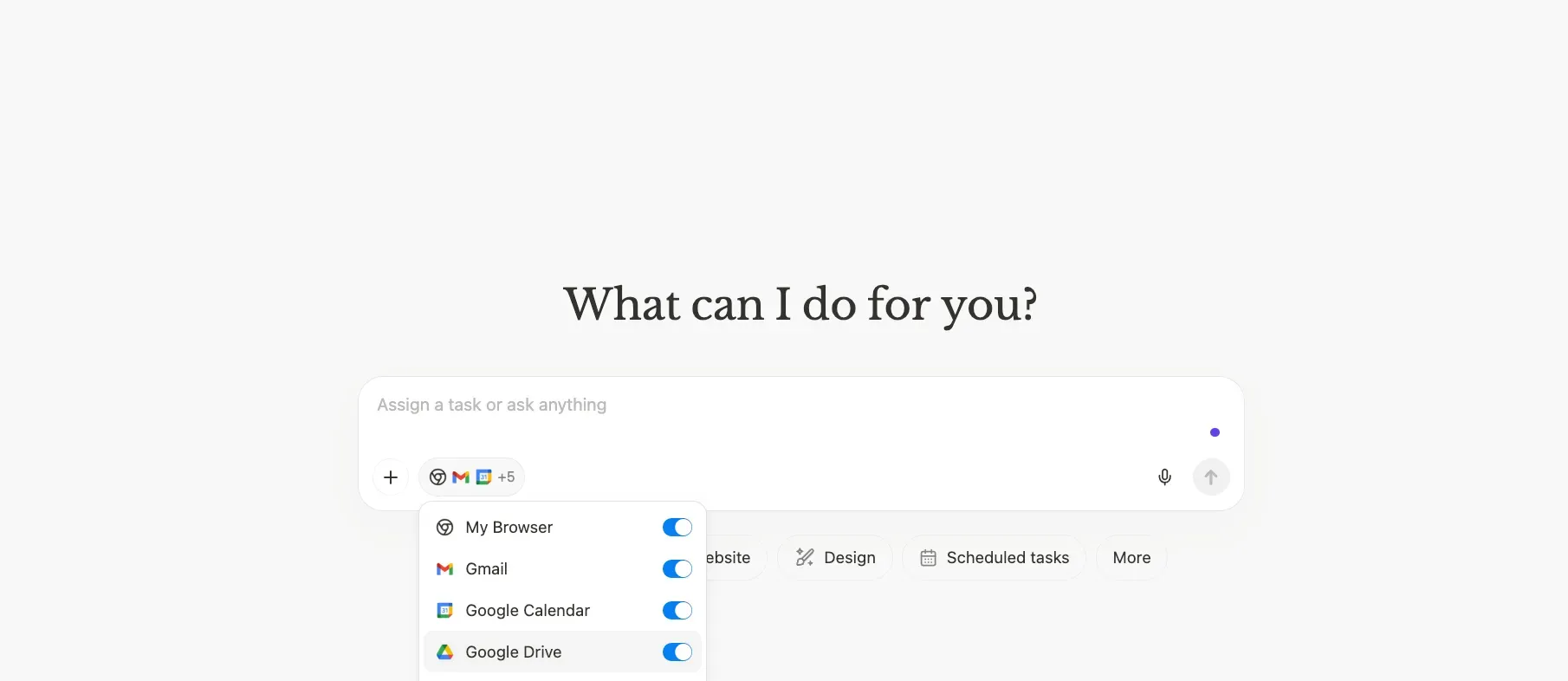Screen dimensions: 1568x681
Task: Click the Scheduled tasks text label
Action: [1008, 558]
